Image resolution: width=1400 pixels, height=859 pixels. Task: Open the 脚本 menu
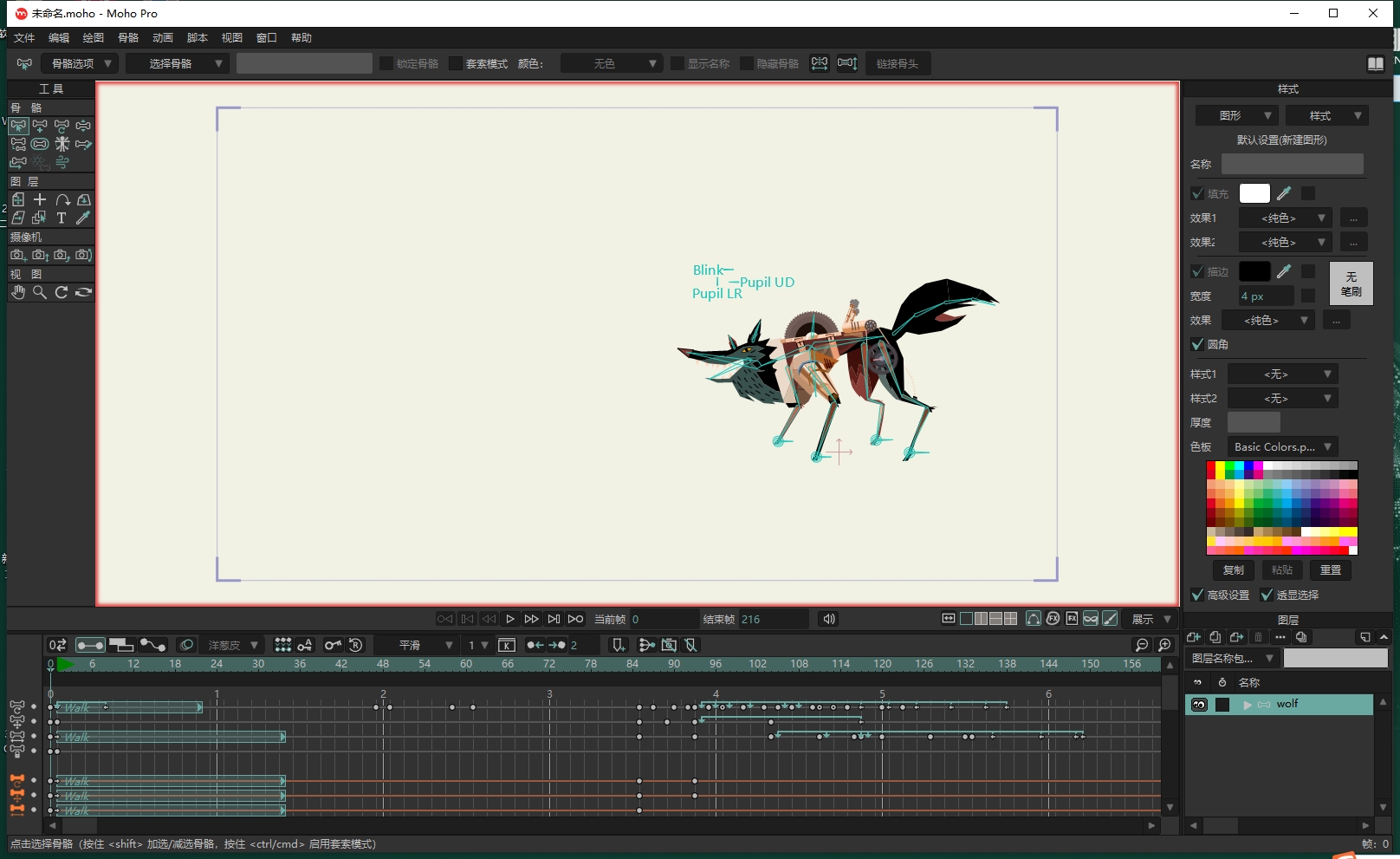click(198, 38)
